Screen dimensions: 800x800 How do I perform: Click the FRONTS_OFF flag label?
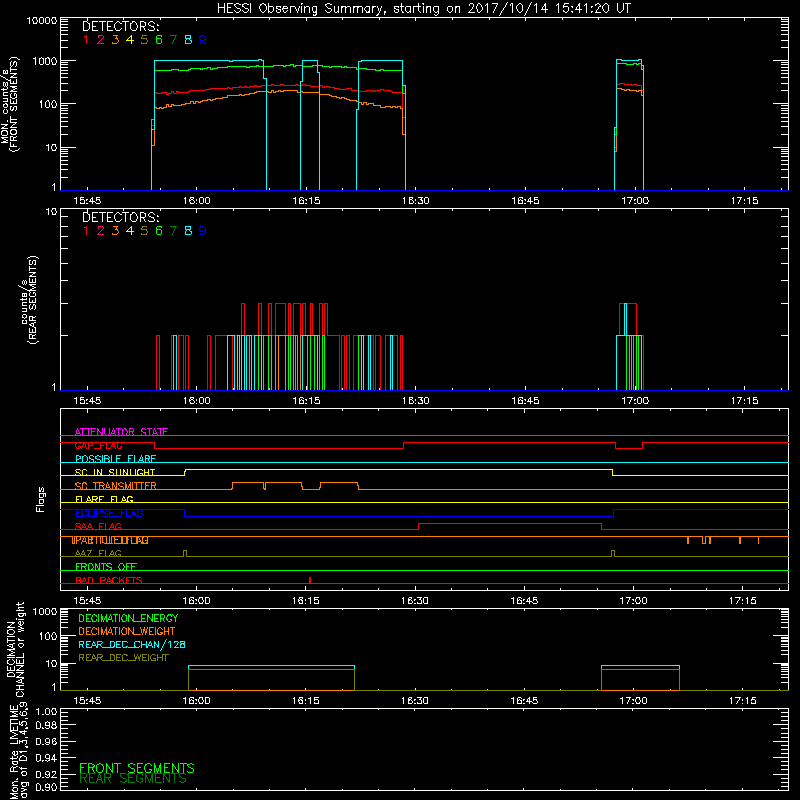tap(106, 567)
